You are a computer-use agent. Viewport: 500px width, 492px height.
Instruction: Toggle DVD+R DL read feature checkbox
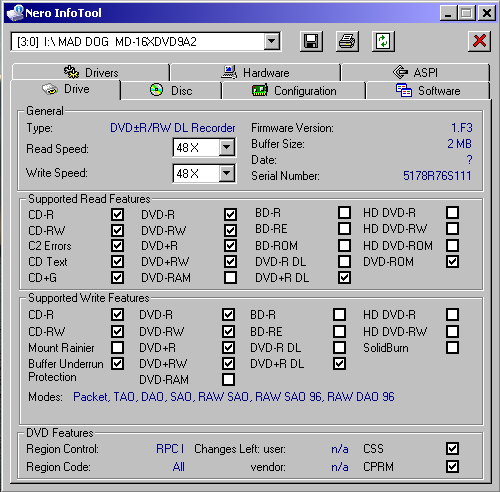(x=344, y=278)
